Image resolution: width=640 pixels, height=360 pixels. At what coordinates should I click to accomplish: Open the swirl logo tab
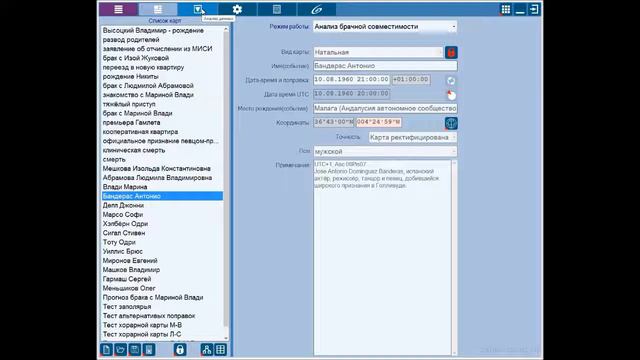click(316, 9)
